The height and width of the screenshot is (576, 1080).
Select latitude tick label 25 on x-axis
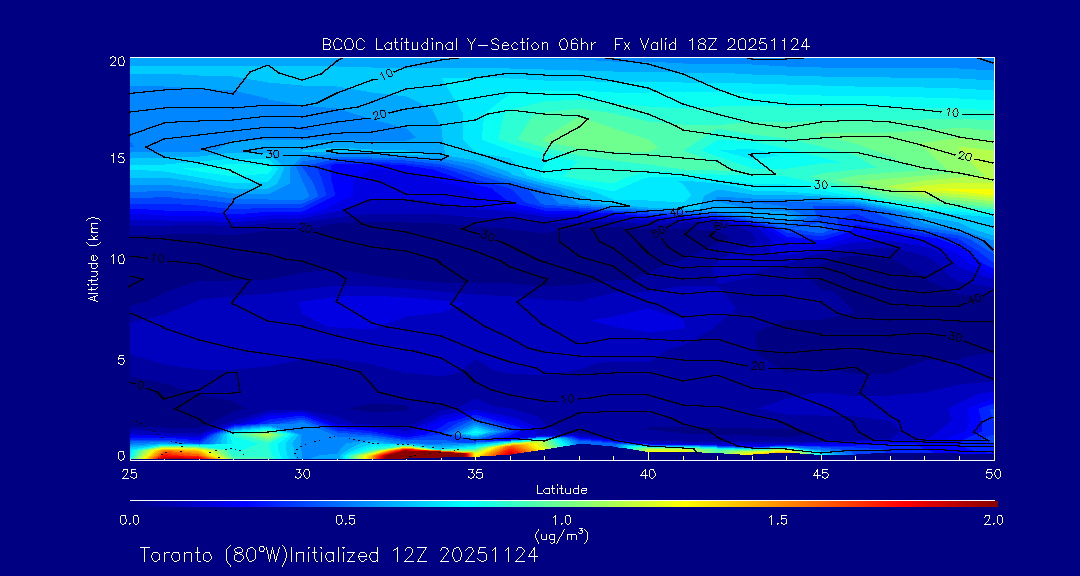click(129, 473)
